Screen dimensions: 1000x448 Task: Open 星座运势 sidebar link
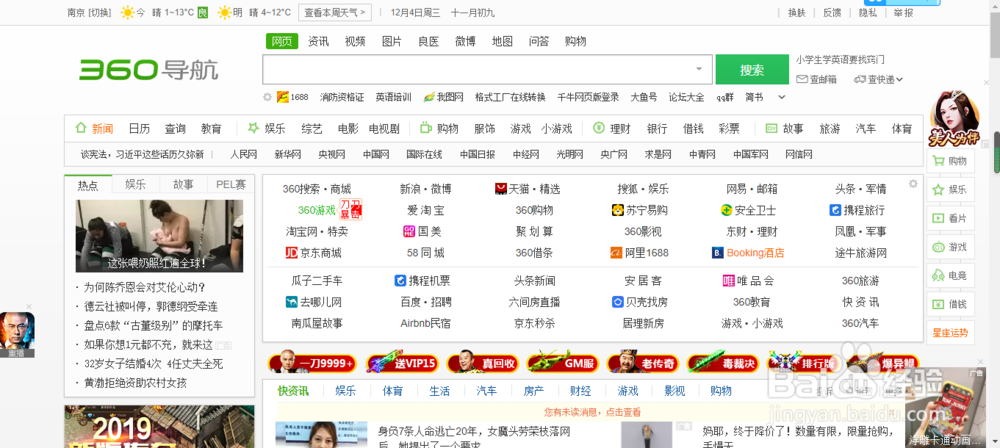(x=950, y=332)
